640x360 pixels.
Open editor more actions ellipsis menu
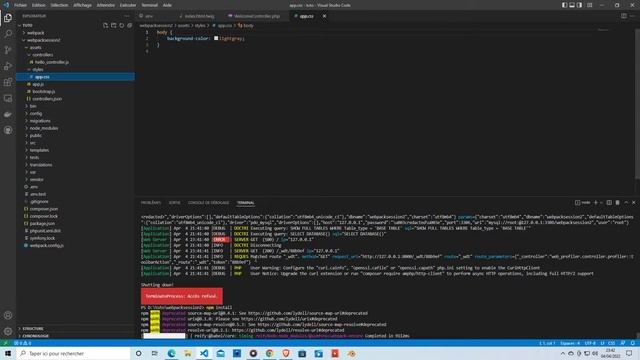tap(632, 16)
